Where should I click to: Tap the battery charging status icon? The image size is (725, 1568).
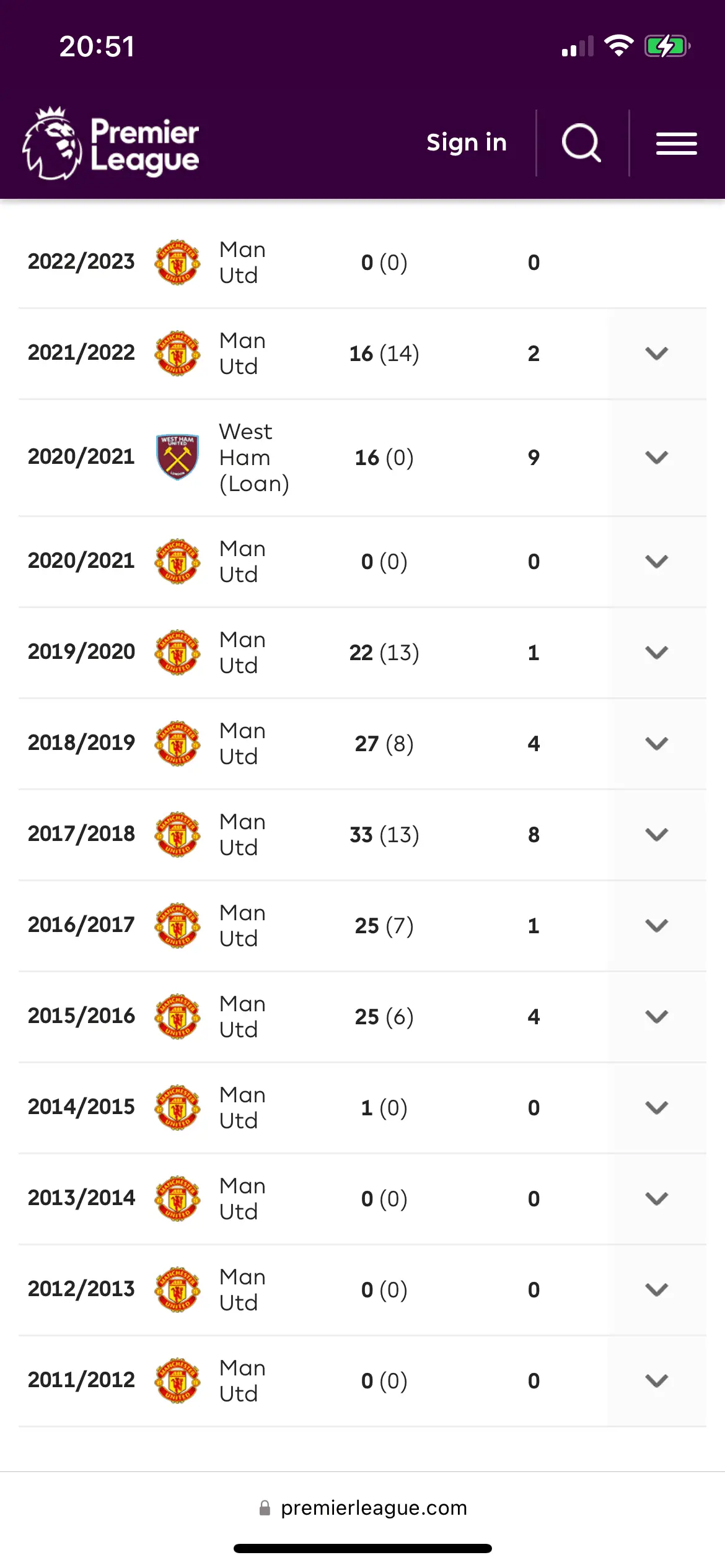tap(667, 46)
